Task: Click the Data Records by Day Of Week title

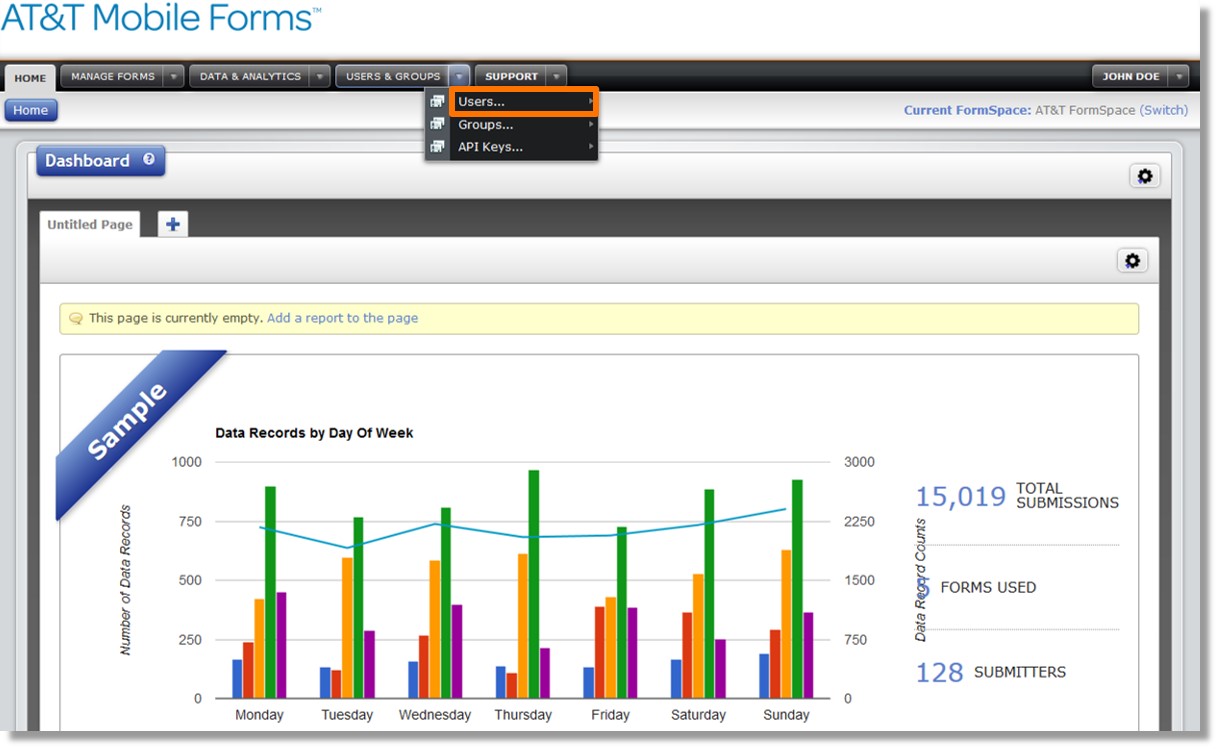Action: coord(314,433)
